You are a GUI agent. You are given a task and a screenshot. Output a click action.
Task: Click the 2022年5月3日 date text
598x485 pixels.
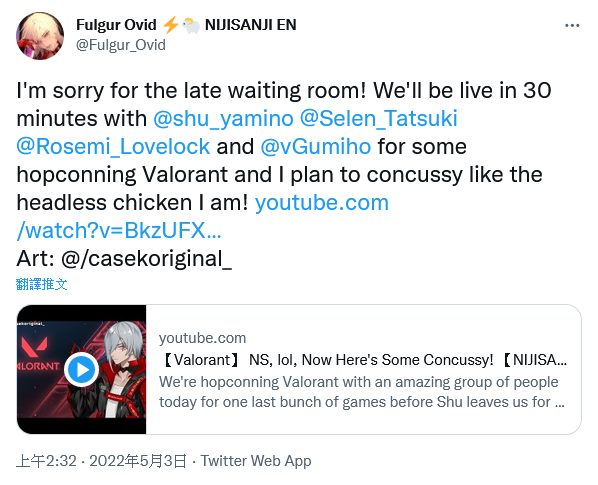click(138, 461)
